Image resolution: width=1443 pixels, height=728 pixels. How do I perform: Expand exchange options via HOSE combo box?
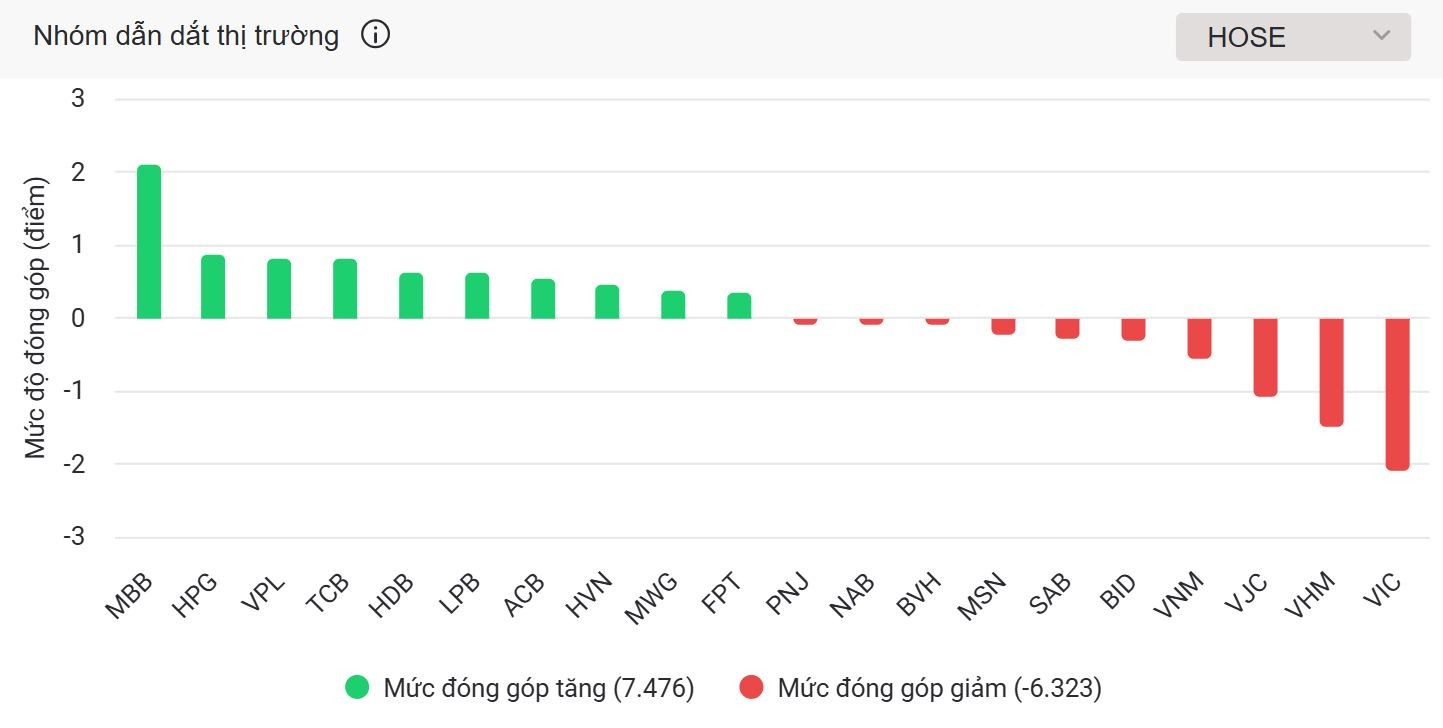pos(1292,37)
